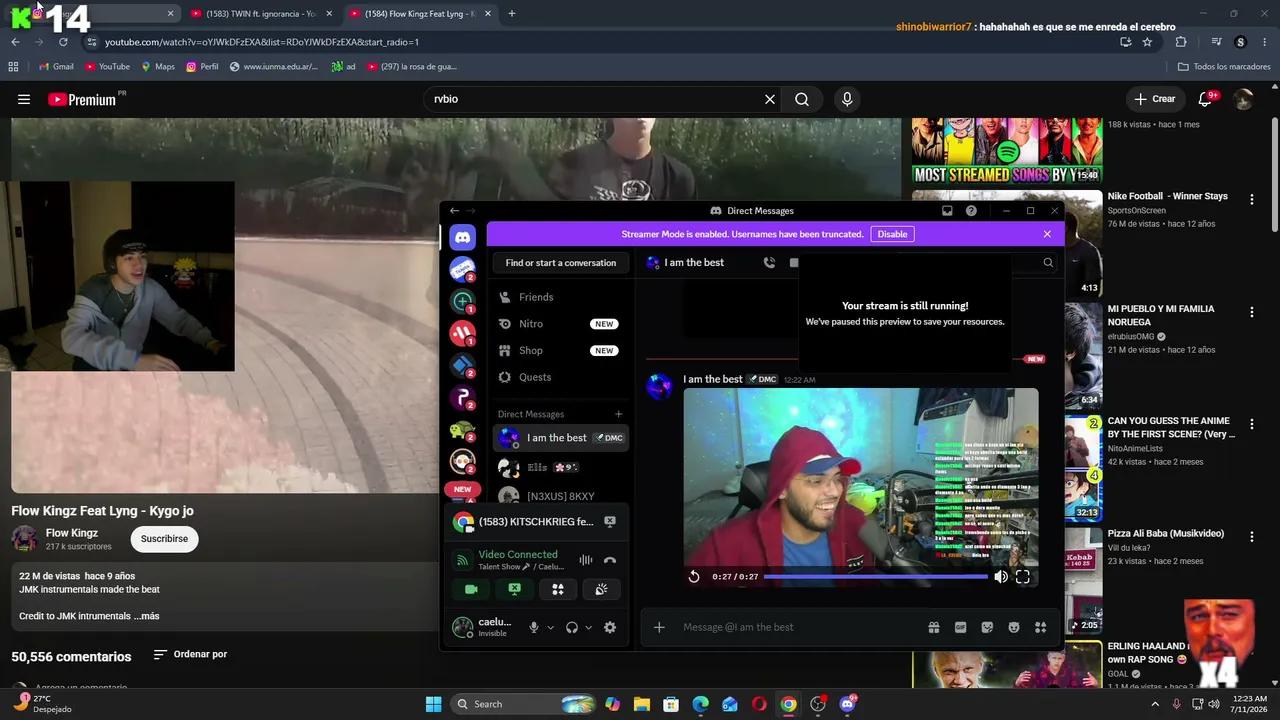The image size is (1280, 720).
Task: Open the sticker picker
Action: [x=987, y=627]
